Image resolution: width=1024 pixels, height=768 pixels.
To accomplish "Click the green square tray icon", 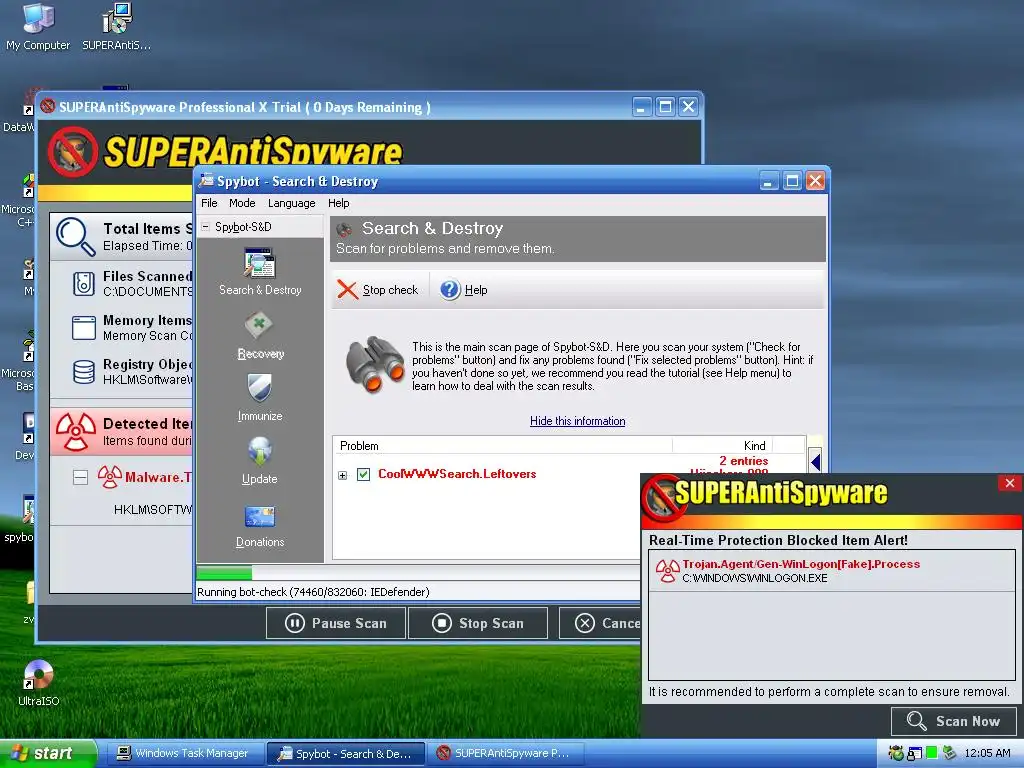I will click(931, 753).
